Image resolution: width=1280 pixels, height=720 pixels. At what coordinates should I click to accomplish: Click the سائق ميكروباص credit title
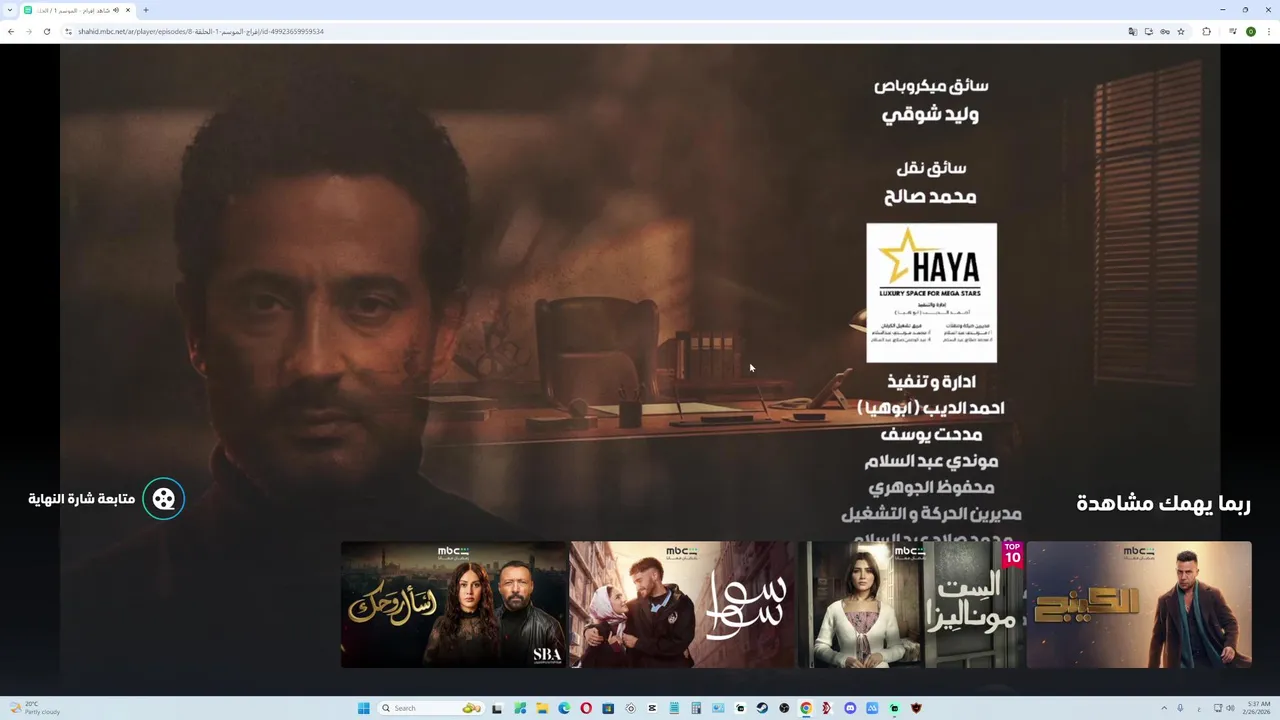click(931, 86)
